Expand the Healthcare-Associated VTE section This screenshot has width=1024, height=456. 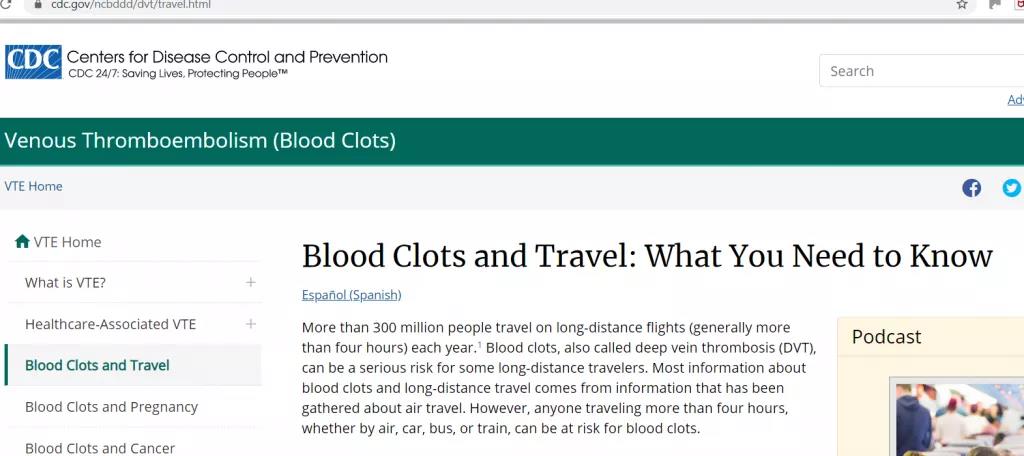tap(251, 324)
